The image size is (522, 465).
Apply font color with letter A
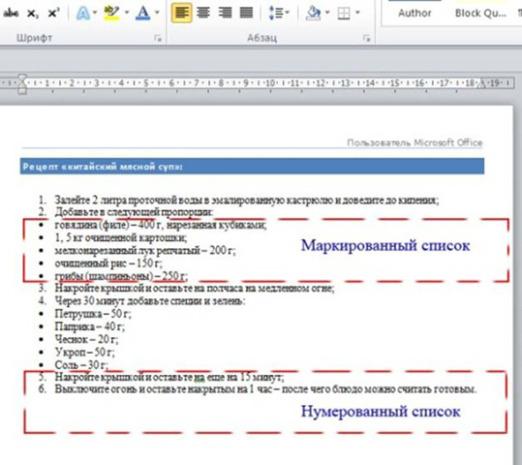pos(143,13)
